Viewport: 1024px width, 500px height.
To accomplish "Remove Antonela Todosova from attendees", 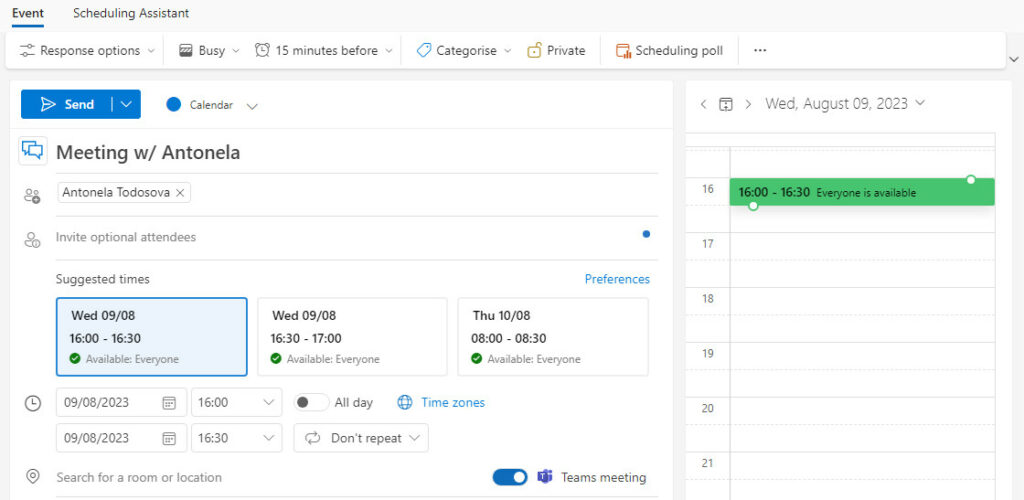I will [180, 193].
